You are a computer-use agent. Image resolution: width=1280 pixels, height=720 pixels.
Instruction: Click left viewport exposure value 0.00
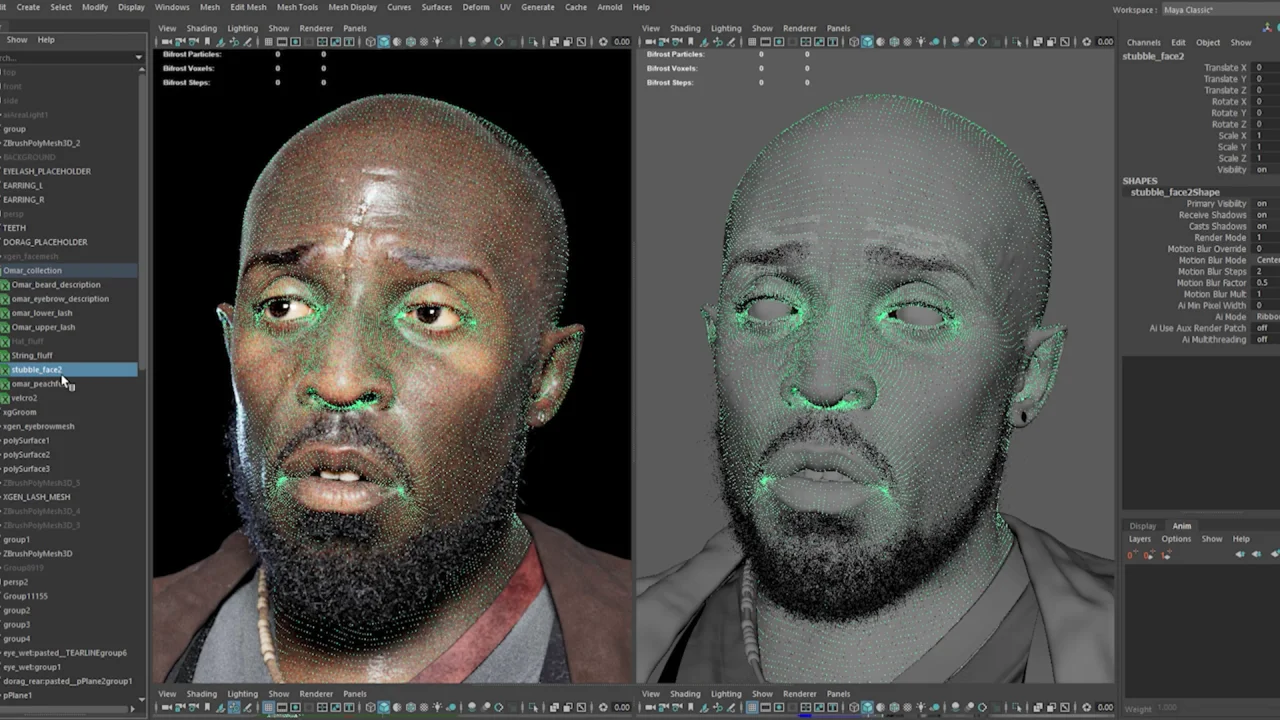622,41
